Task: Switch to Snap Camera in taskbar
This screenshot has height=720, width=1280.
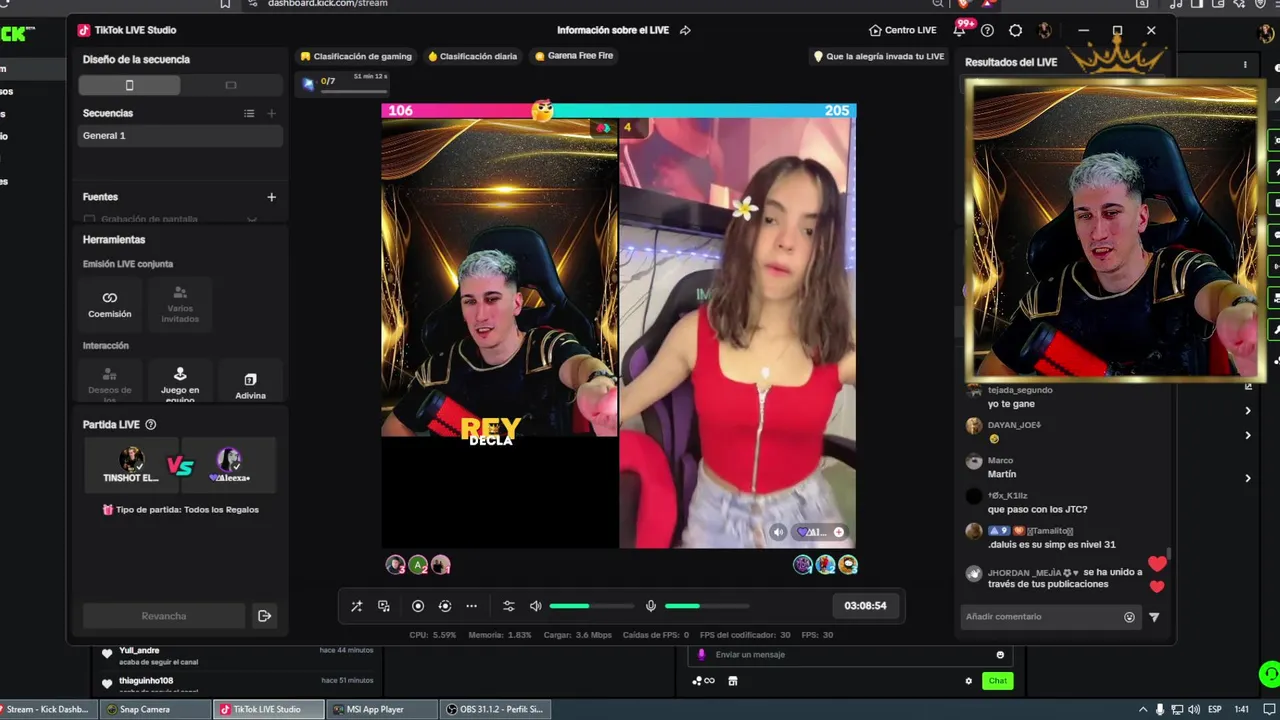Action: tap(155, 709)
